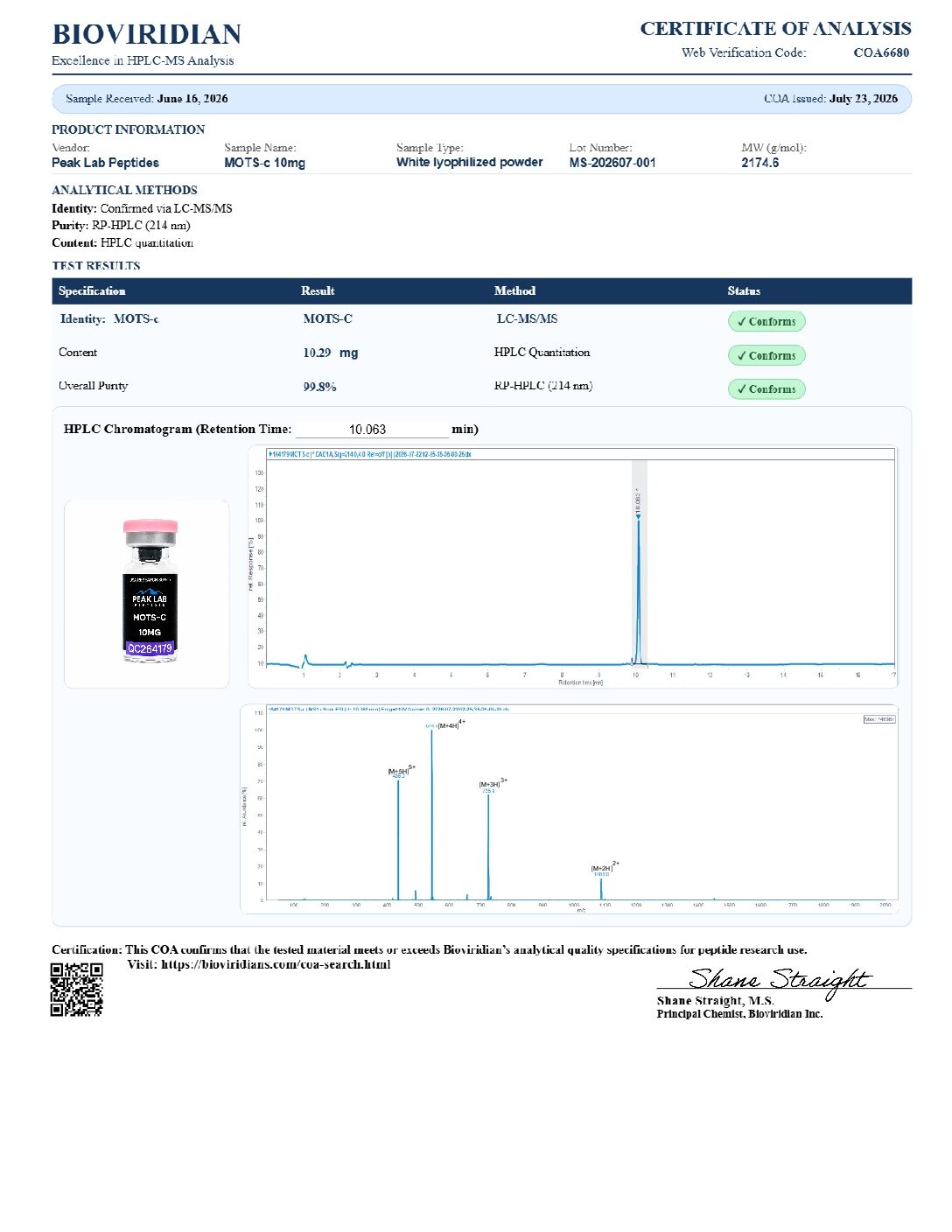Click the HPLC chromatogram file header text
Viewport: 952px width, 1232px height.
369,454
